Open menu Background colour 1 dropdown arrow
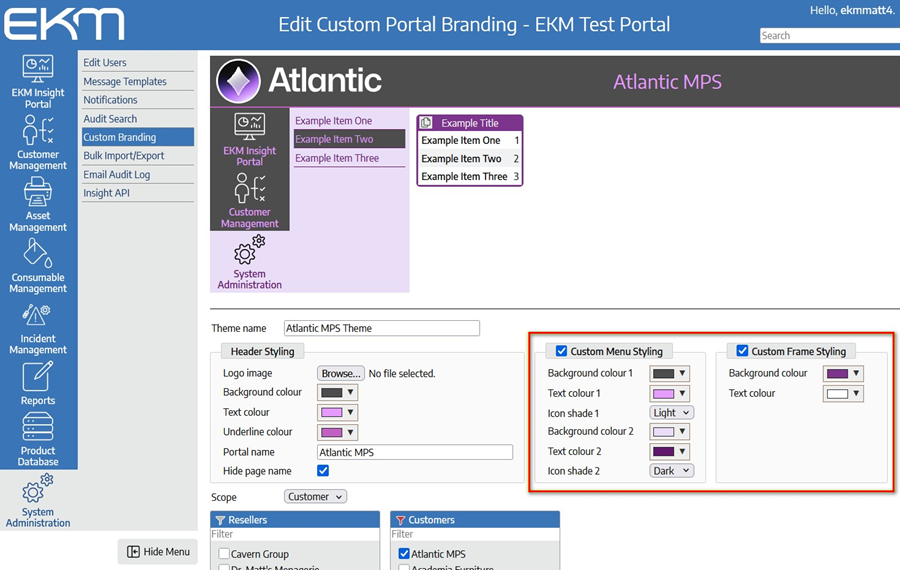The image size is (900, 570). coord(682,373)
